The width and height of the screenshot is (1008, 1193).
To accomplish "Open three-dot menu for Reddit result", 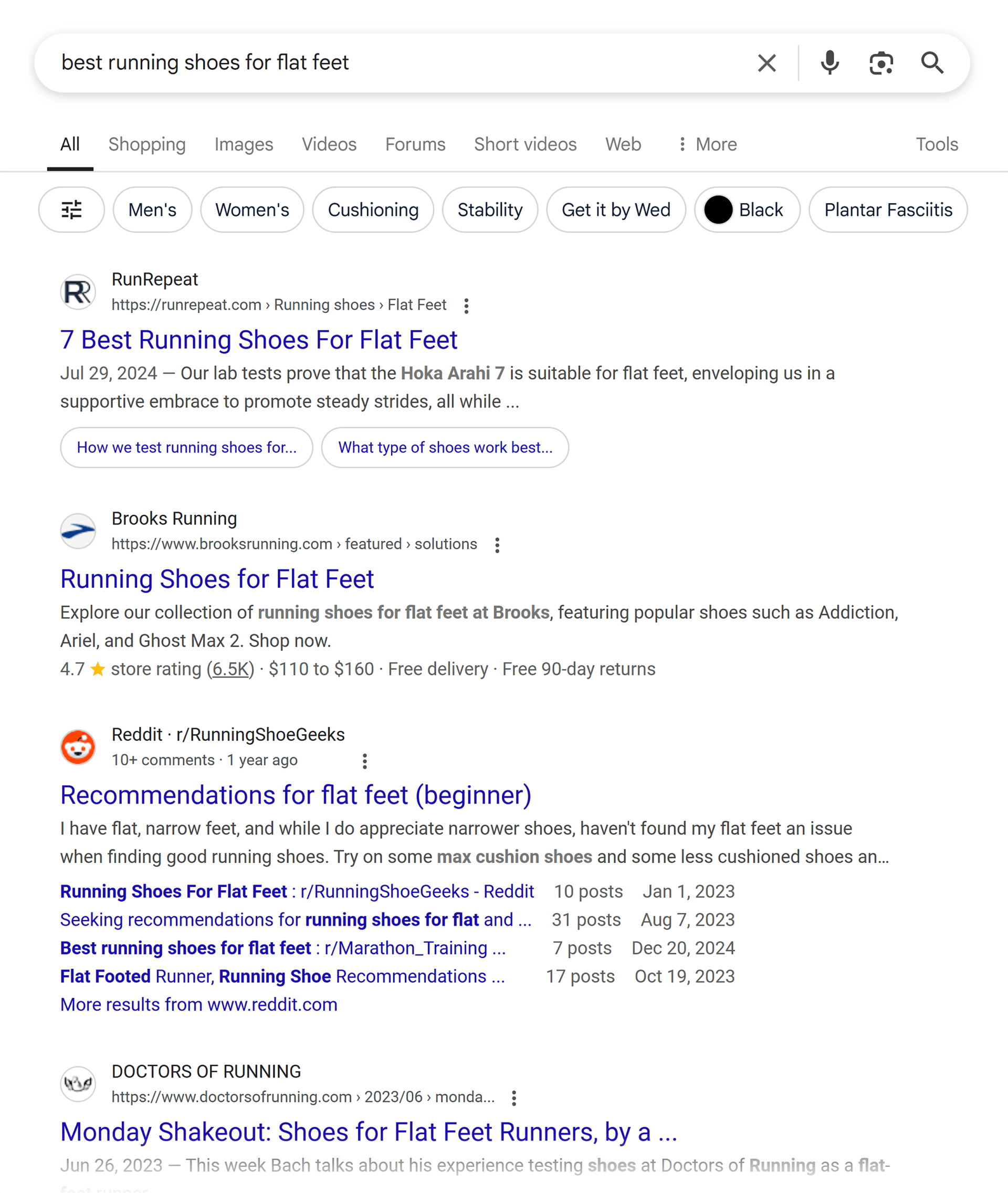I will coord(364,761).
